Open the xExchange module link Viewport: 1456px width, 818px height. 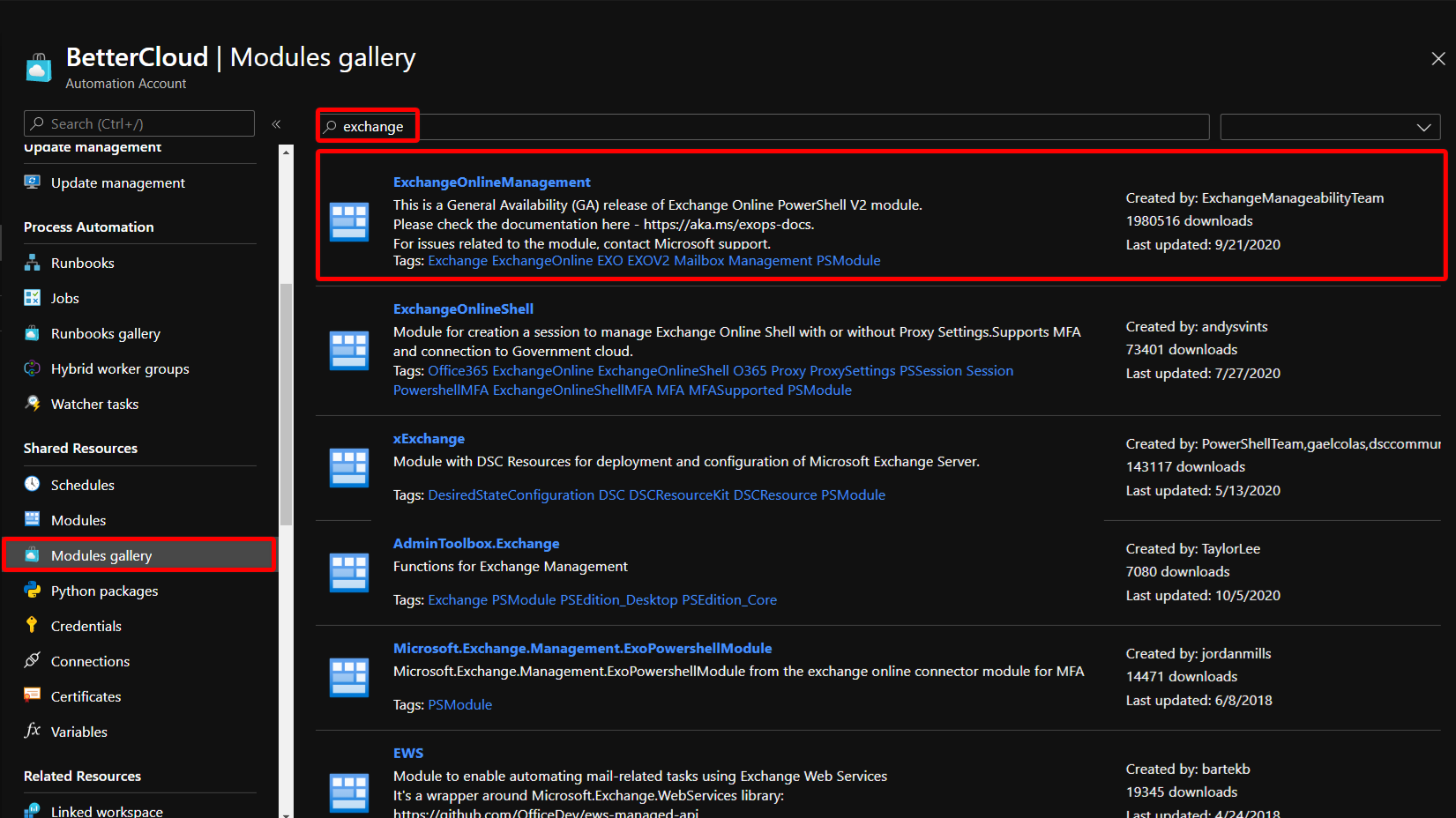click(429, 439)
